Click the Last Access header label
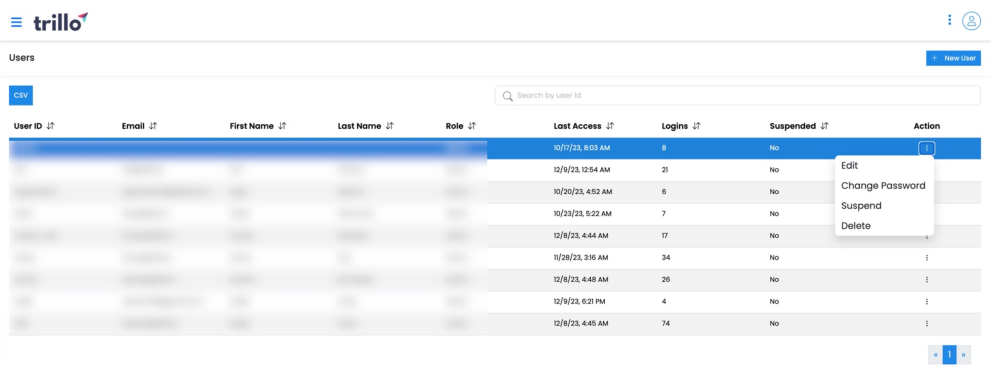 point(577,126)
